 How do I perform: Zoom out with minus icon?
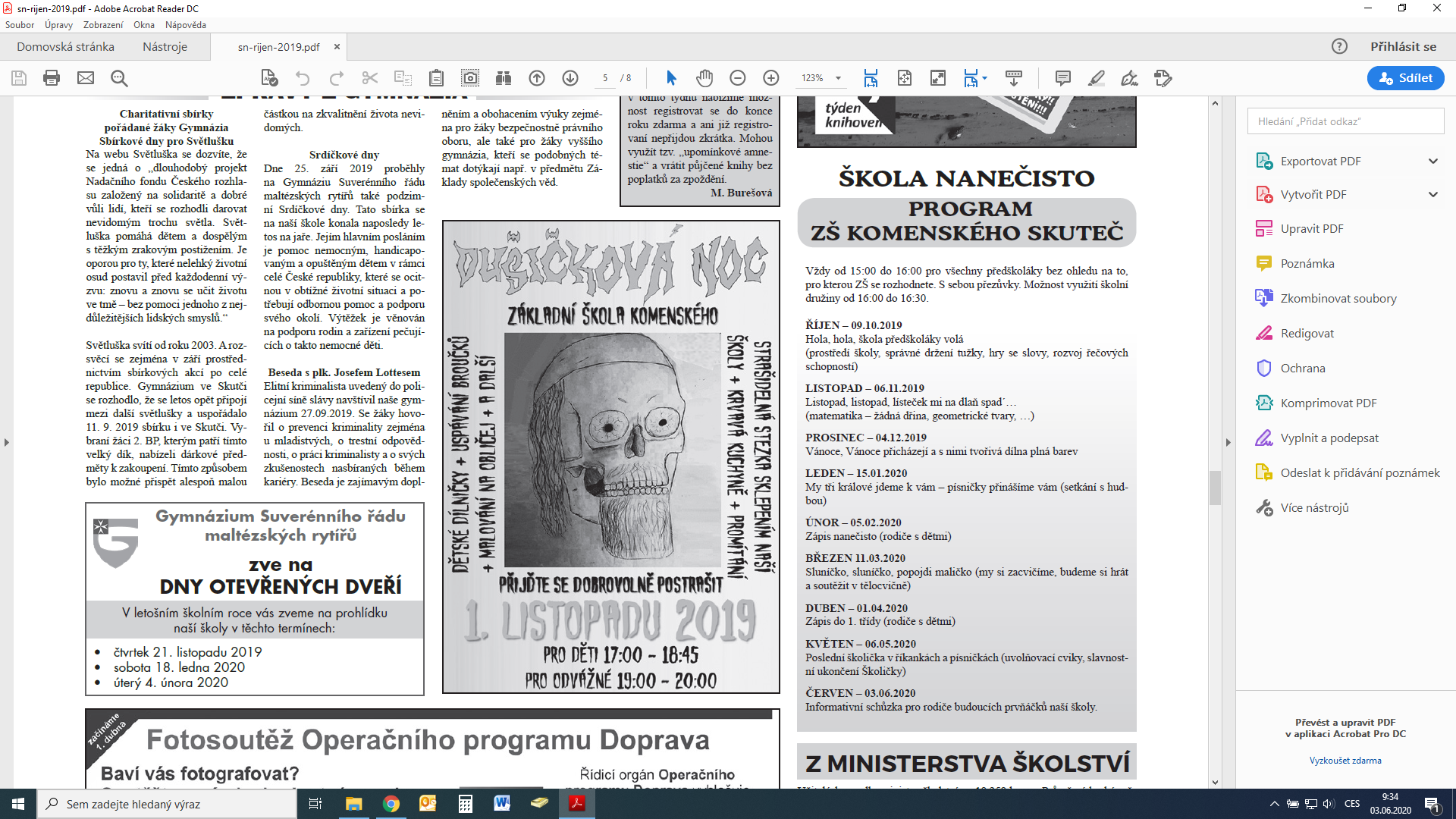click(738, 78)
